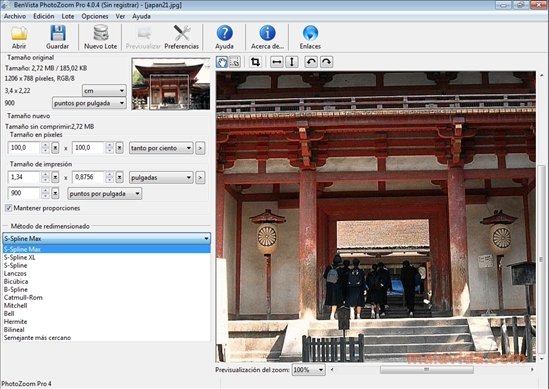Open the Lote menu
Image resolution: width=549 pixels, height=389 pixels.
(x=68, y=16)
